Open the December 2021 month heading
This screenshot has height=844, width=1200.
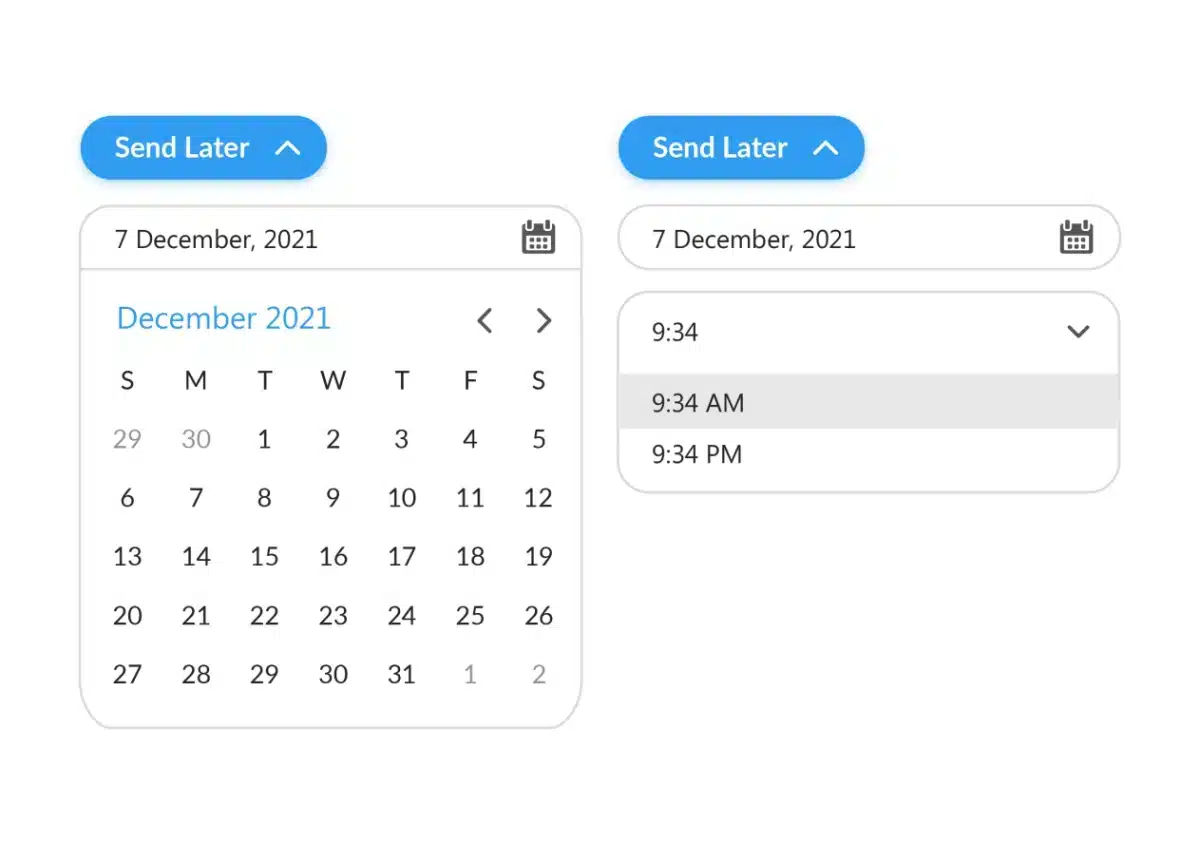tap(223, 318)
